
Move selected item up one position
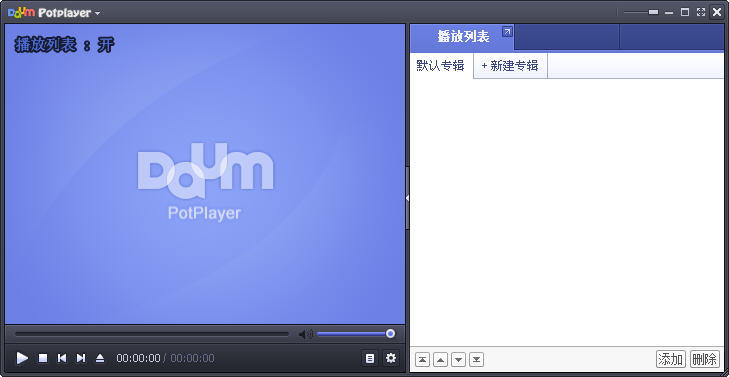(440, 359)
